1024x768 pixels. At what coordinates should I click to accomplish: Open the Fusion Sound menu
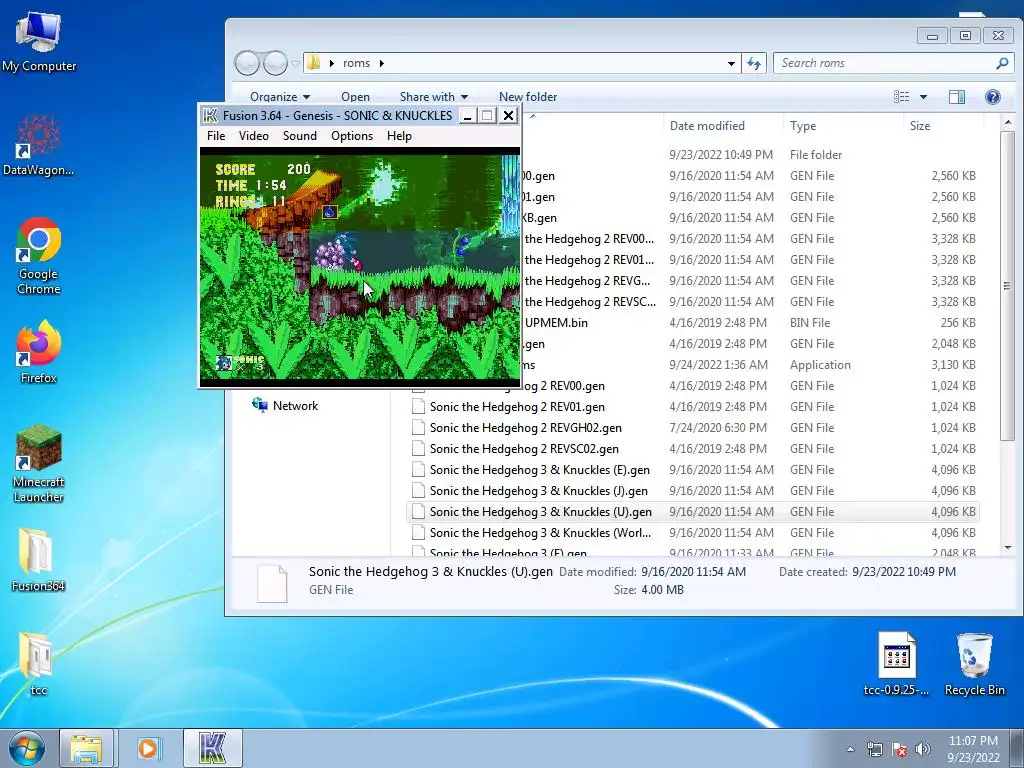point(300,136)
